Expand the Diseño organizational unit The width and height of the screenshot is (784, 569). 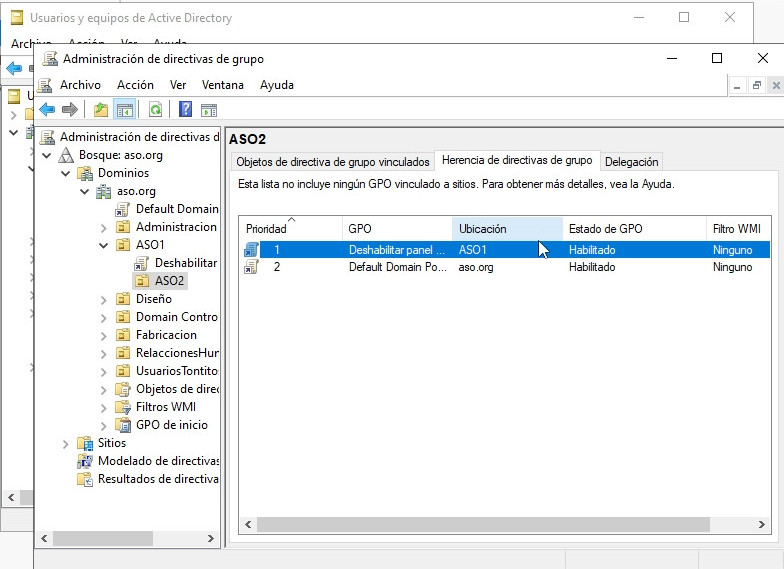coord(105,299)
